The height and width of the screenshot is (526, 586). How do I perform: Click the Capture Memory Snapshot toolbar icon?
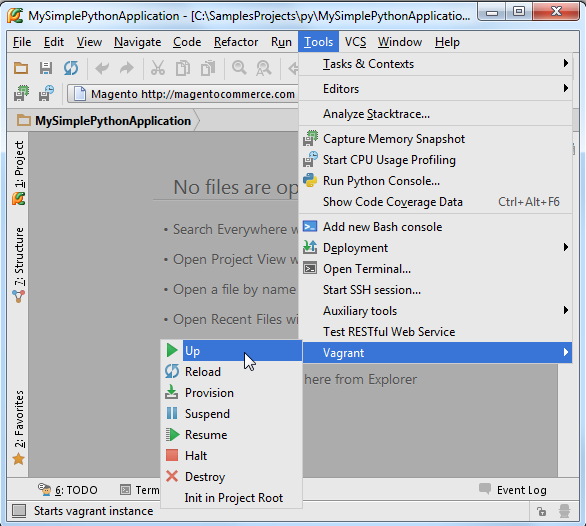pyautogui.click(x=21, y=93)
